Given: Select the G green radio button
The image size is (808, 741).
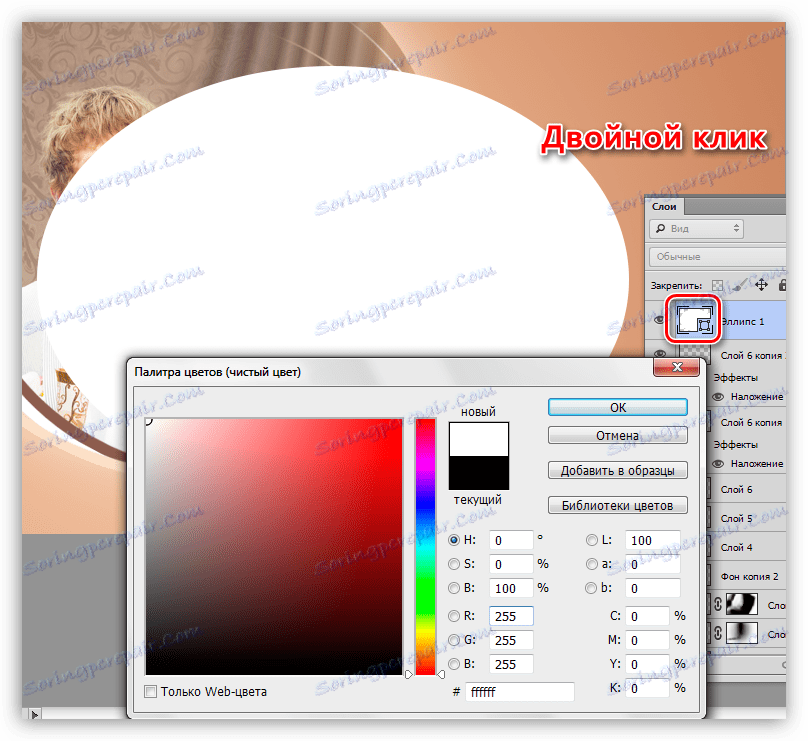Looking at the screenshot, I should click(x=453, y=640).
